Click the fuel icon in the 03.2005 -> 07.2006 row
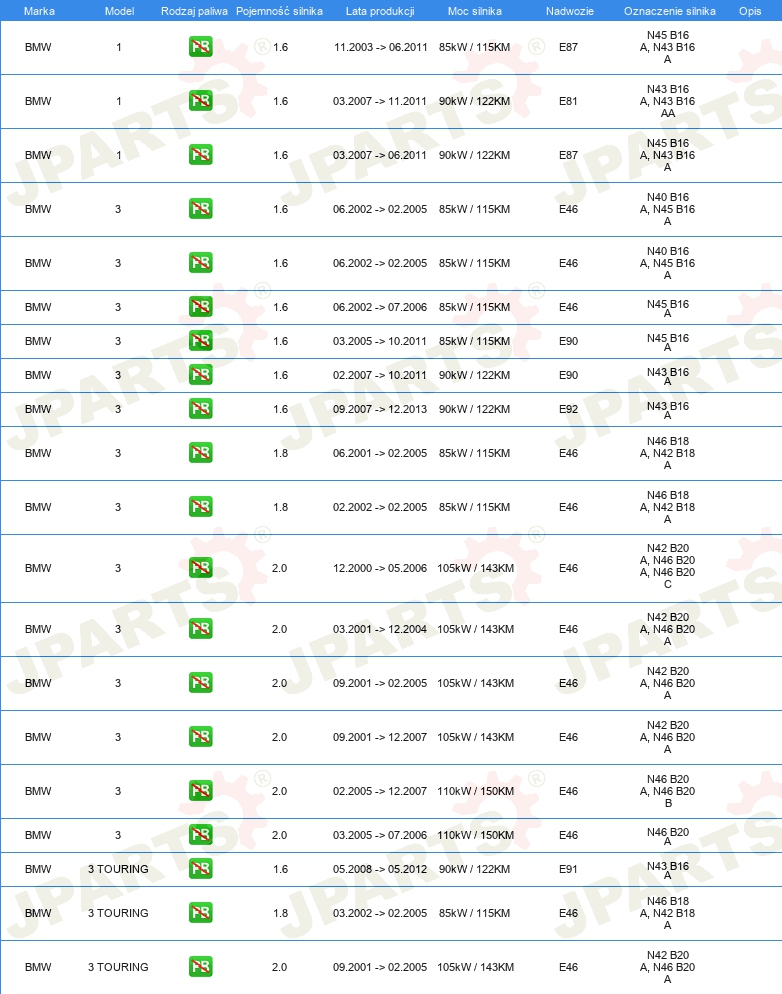 click(200, 835)
